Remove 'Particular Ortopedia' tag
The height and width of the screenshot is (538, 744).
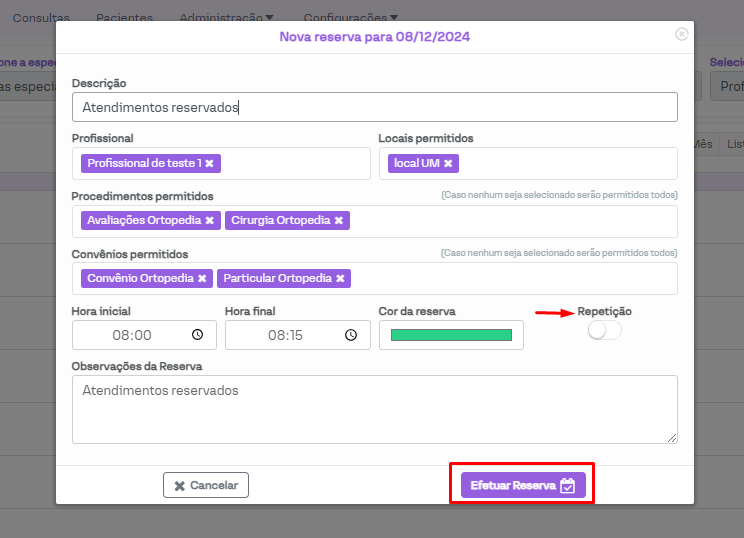(340, 278)
